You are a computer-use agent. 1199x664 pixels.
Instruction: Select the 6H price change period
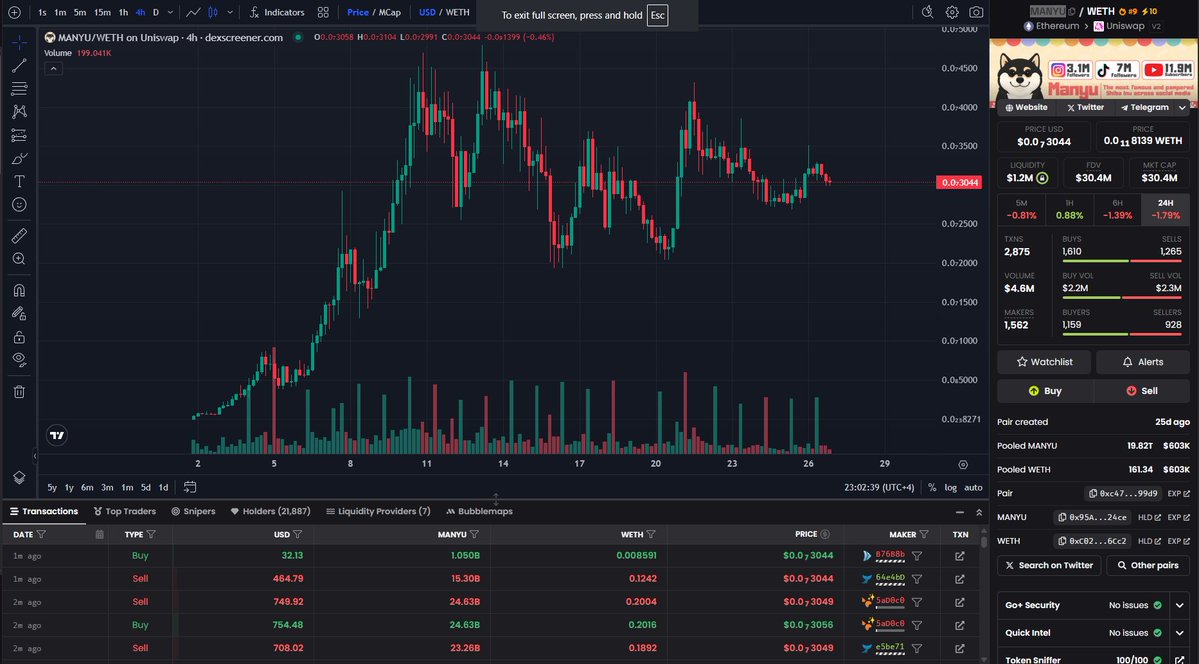[x=1117, y=210]
